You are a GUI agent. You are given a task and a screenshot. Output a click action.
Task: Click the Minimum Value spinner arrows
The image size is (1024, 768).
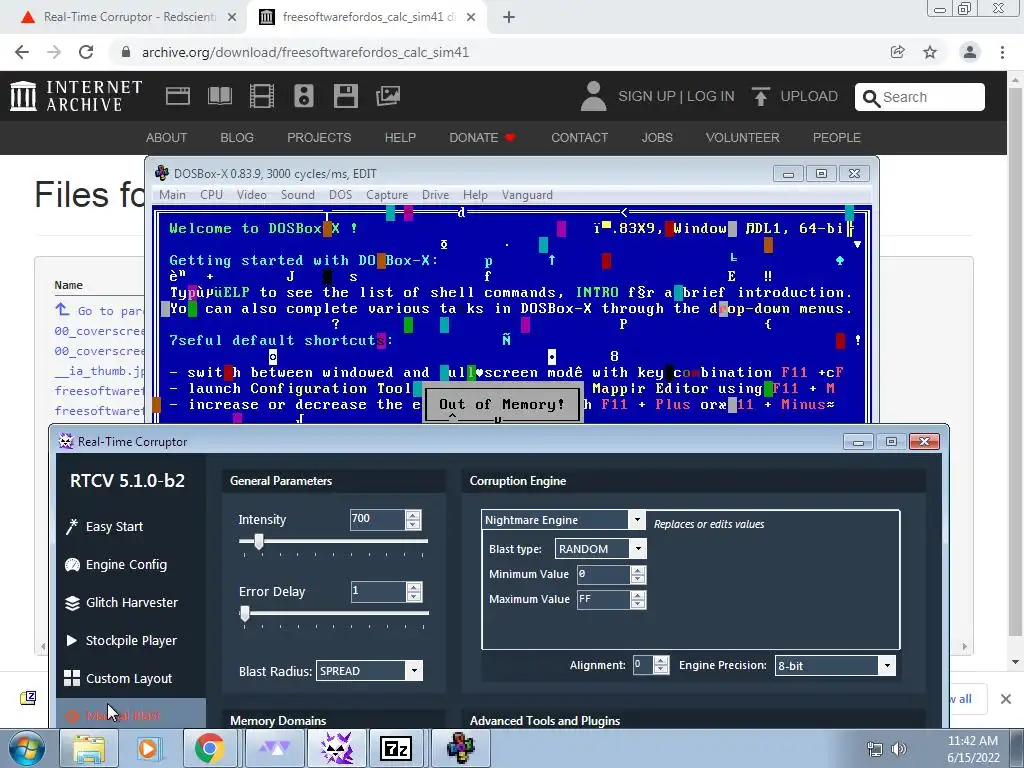(x=638, y=575)
